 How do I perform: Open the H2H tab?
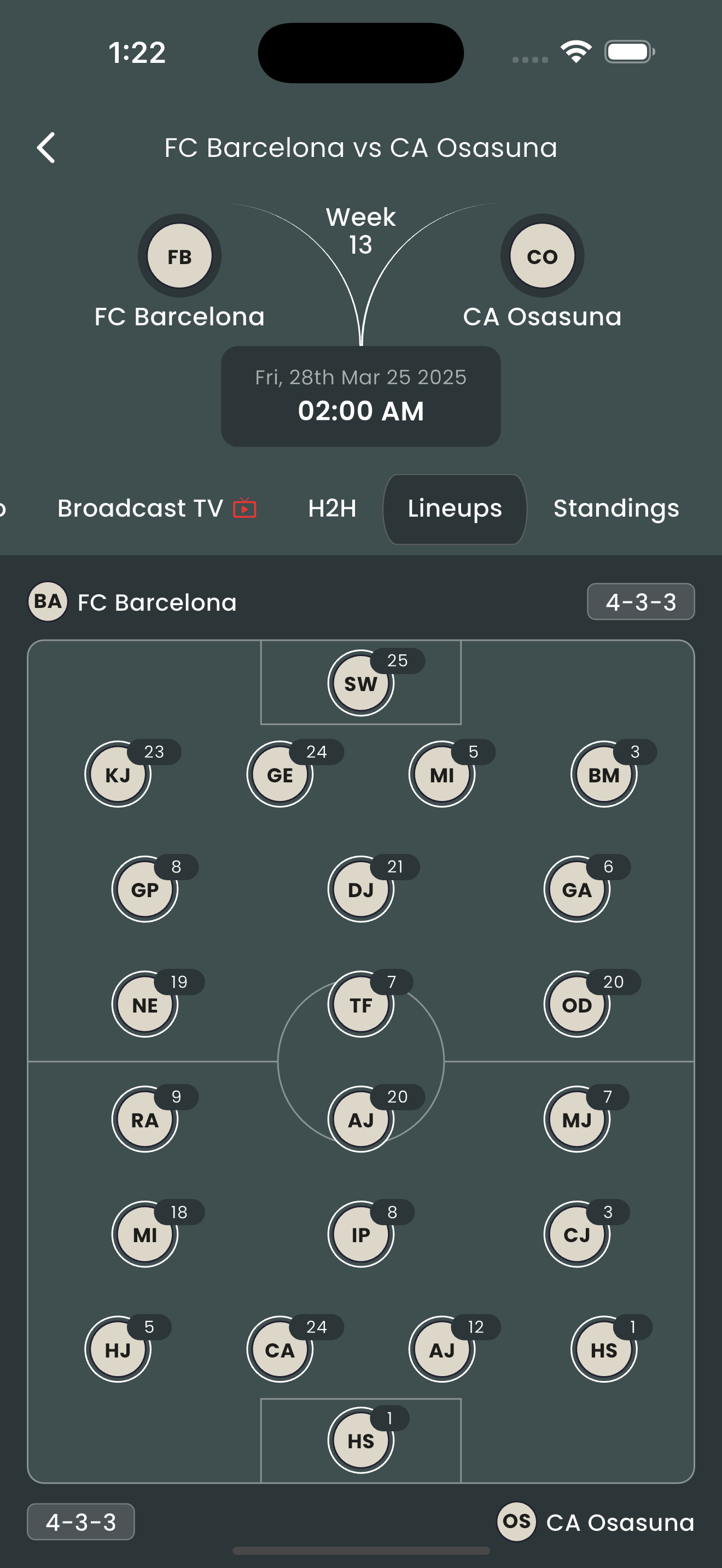point(332,508)
